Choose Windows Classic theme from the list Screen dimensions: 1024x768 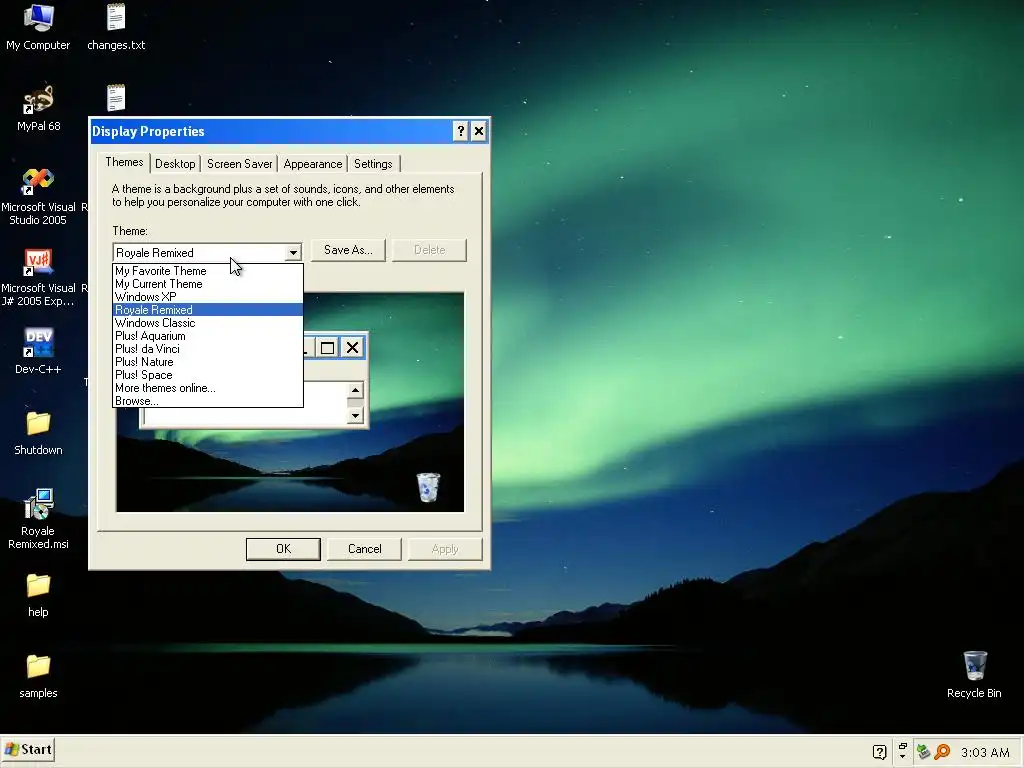(208, 323)
